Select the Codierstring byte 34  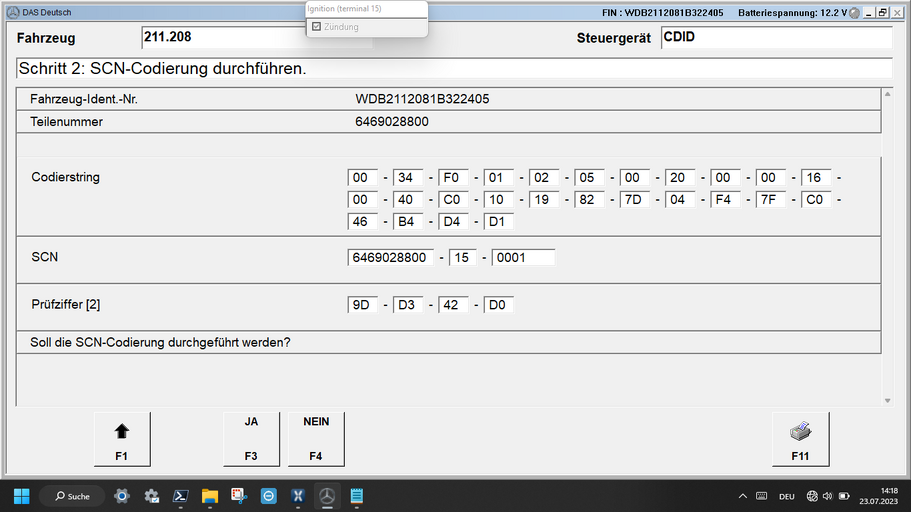pyautogui.click(x=408, y=177)
